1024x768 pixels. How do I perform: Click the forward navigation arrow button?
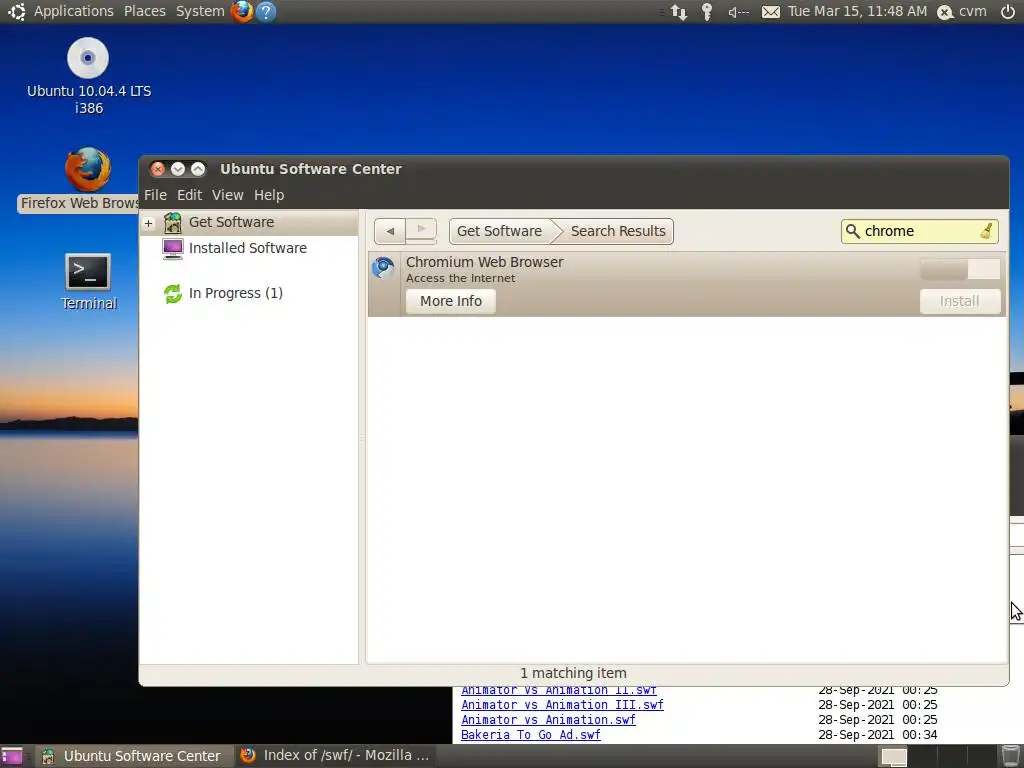tap(421, 231)
